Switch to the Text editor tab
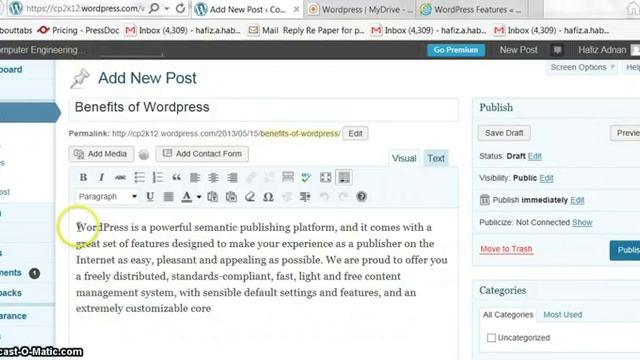Image resolution: width=640 pixels, height=360 pixels. [x=436, y=158]
